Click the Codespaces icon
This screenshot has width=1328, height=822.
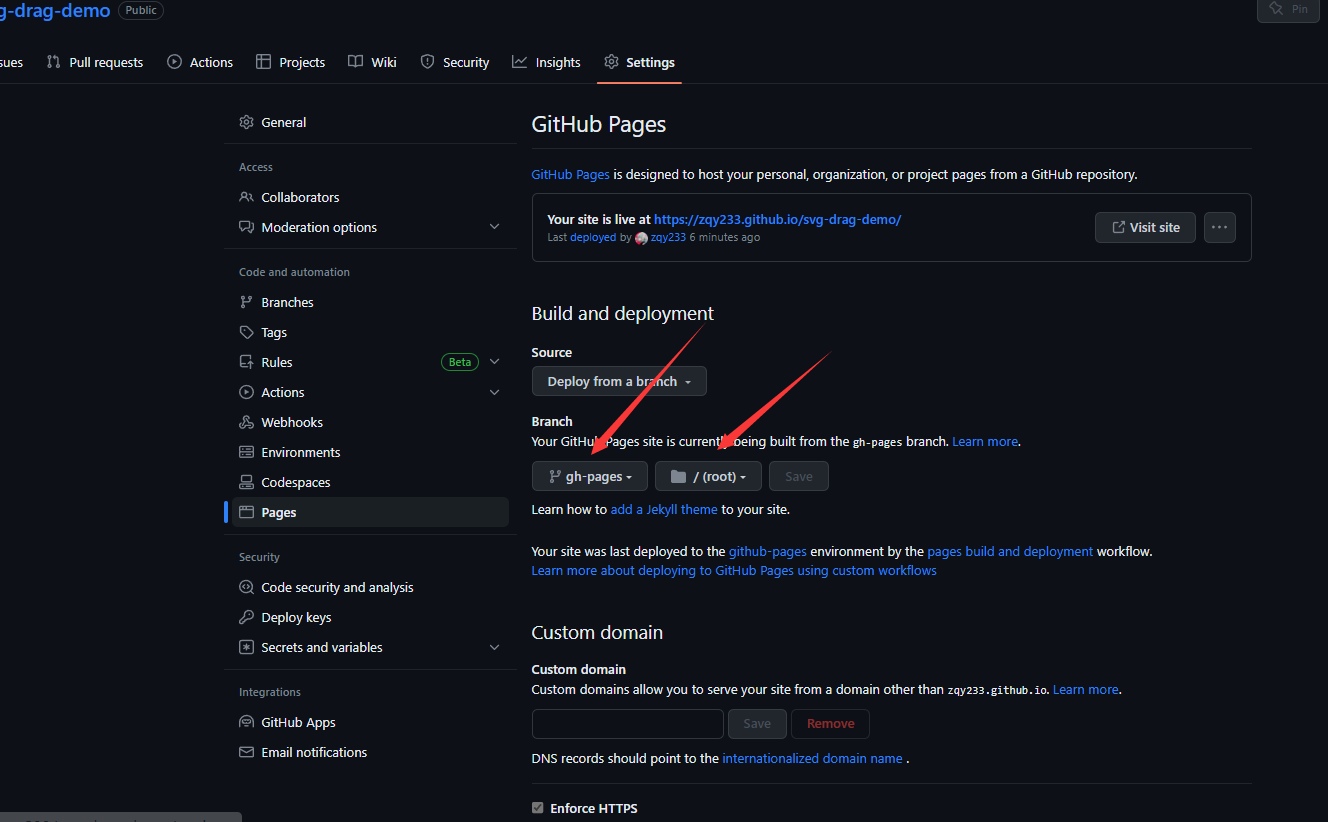coord(246,482)
